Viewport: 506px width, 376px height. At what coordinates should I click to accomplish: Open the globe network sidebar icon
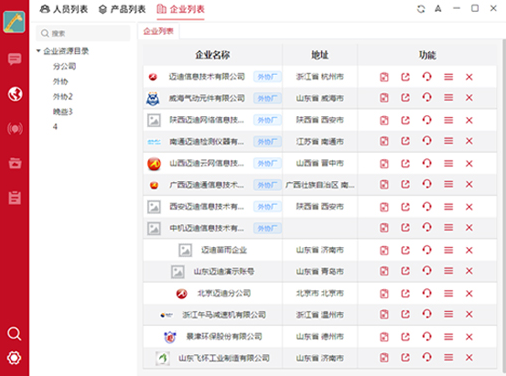coord(15,94)
